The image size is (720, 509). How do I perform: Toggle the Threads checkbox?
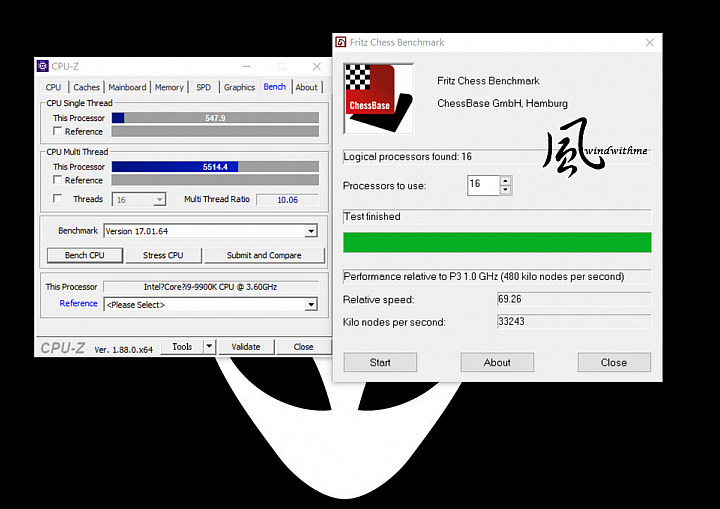click(x=57, y=198)
